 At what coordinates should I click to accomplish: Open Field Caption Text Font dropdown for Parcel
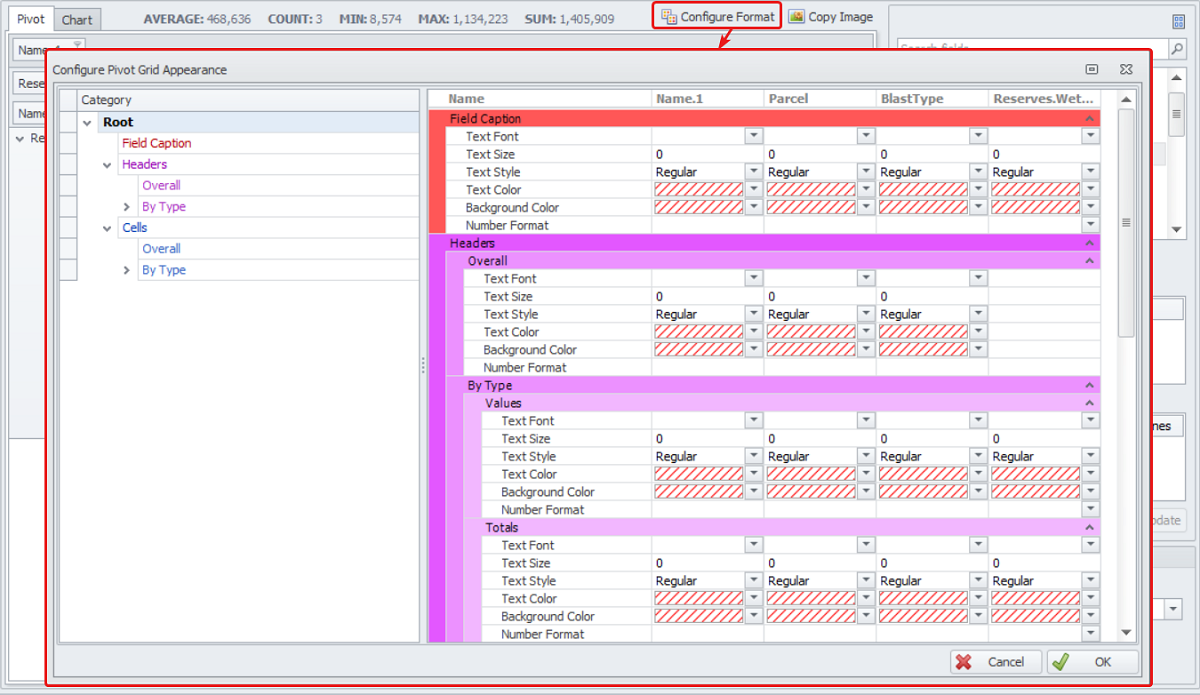coord(866,136)
